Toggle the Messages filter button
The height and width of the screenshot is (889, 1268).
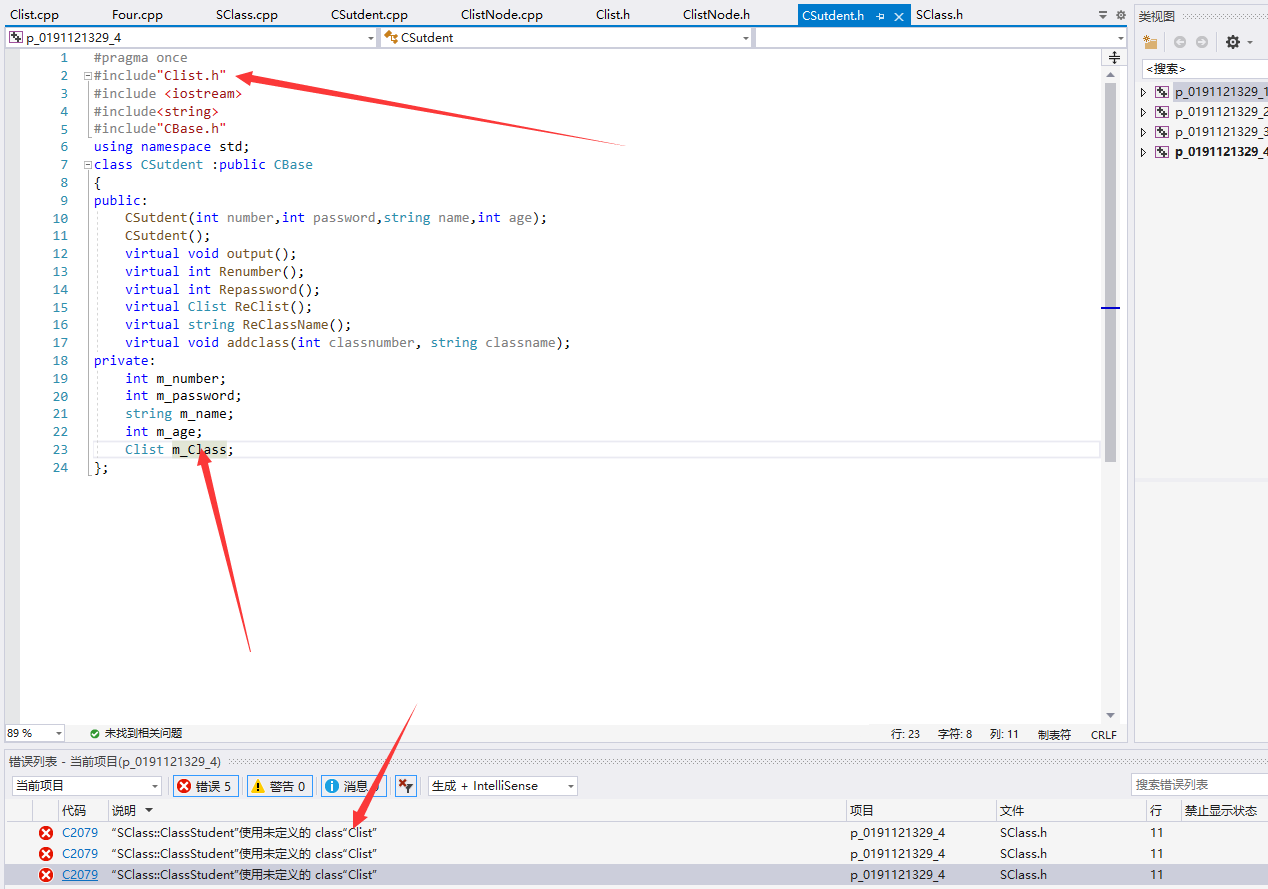coord(352,786)
